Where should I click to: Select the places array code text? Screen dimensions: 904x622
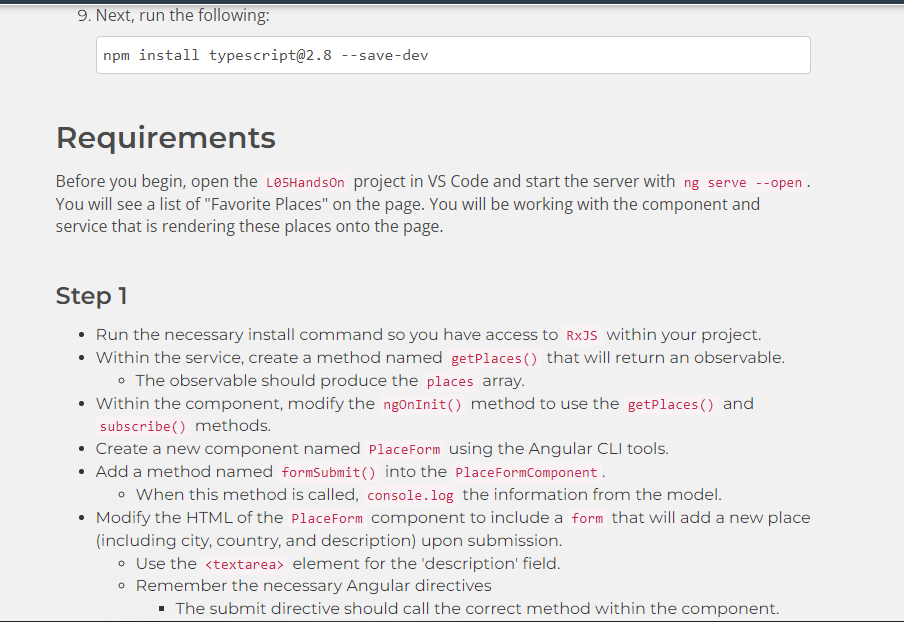tap(450, 381)
